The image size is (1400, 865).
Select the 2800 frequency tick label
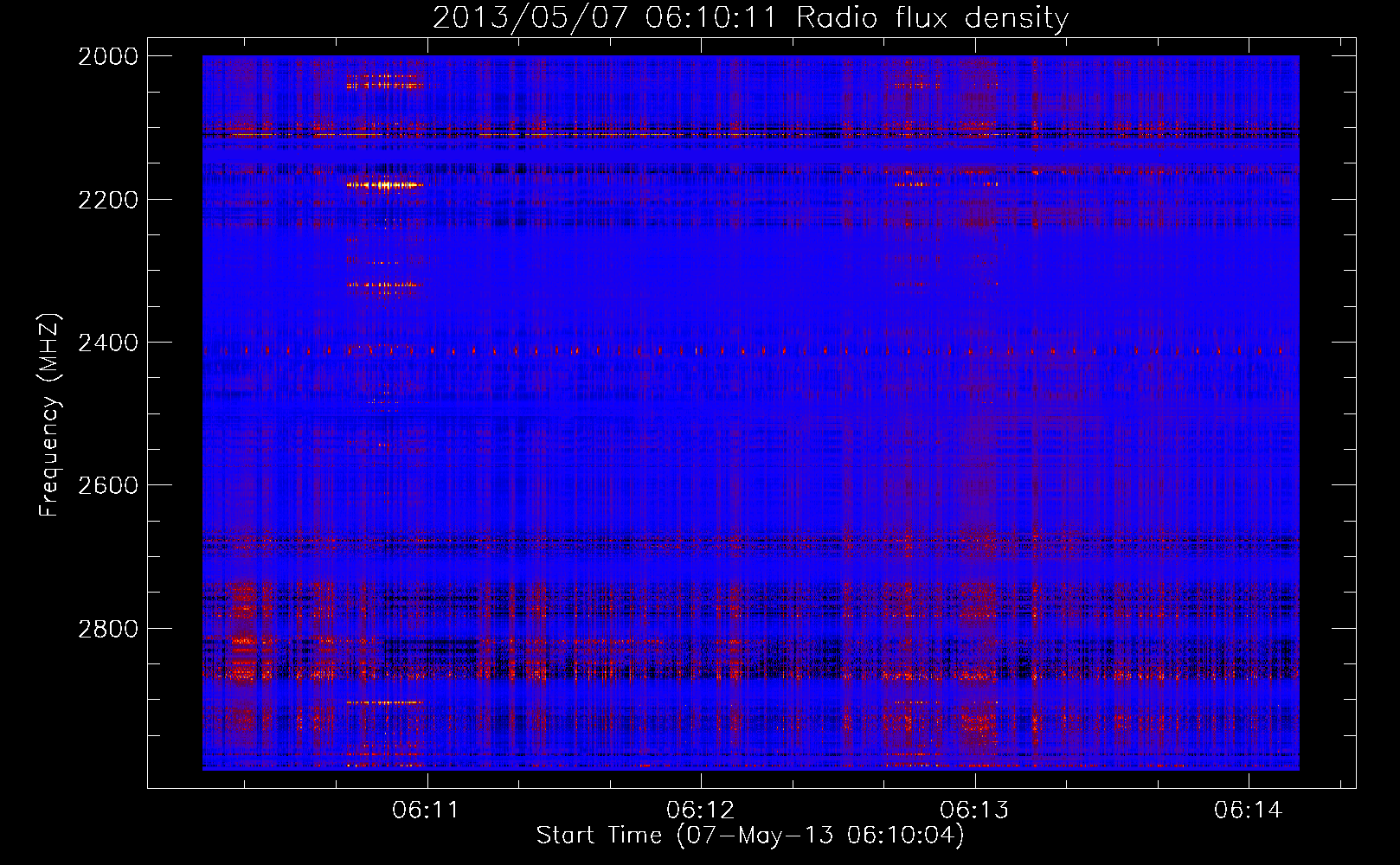[x=108, y=629]
